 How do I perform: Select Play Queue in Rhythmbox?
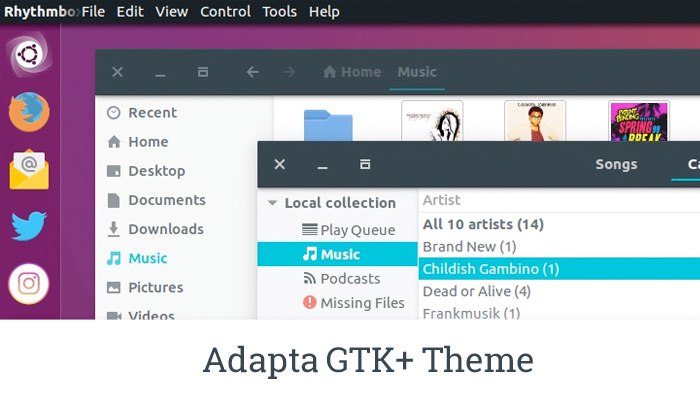(x=349, y=230)
